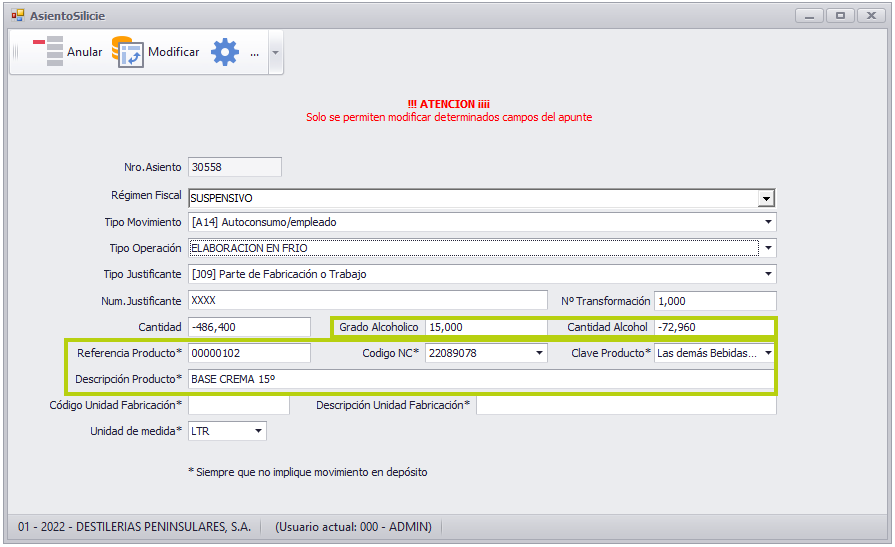Image resolution: width=895 pixels, height=547 pixels.
Task: Maximize the AsientoSilicie window
Action: (840, 15)
